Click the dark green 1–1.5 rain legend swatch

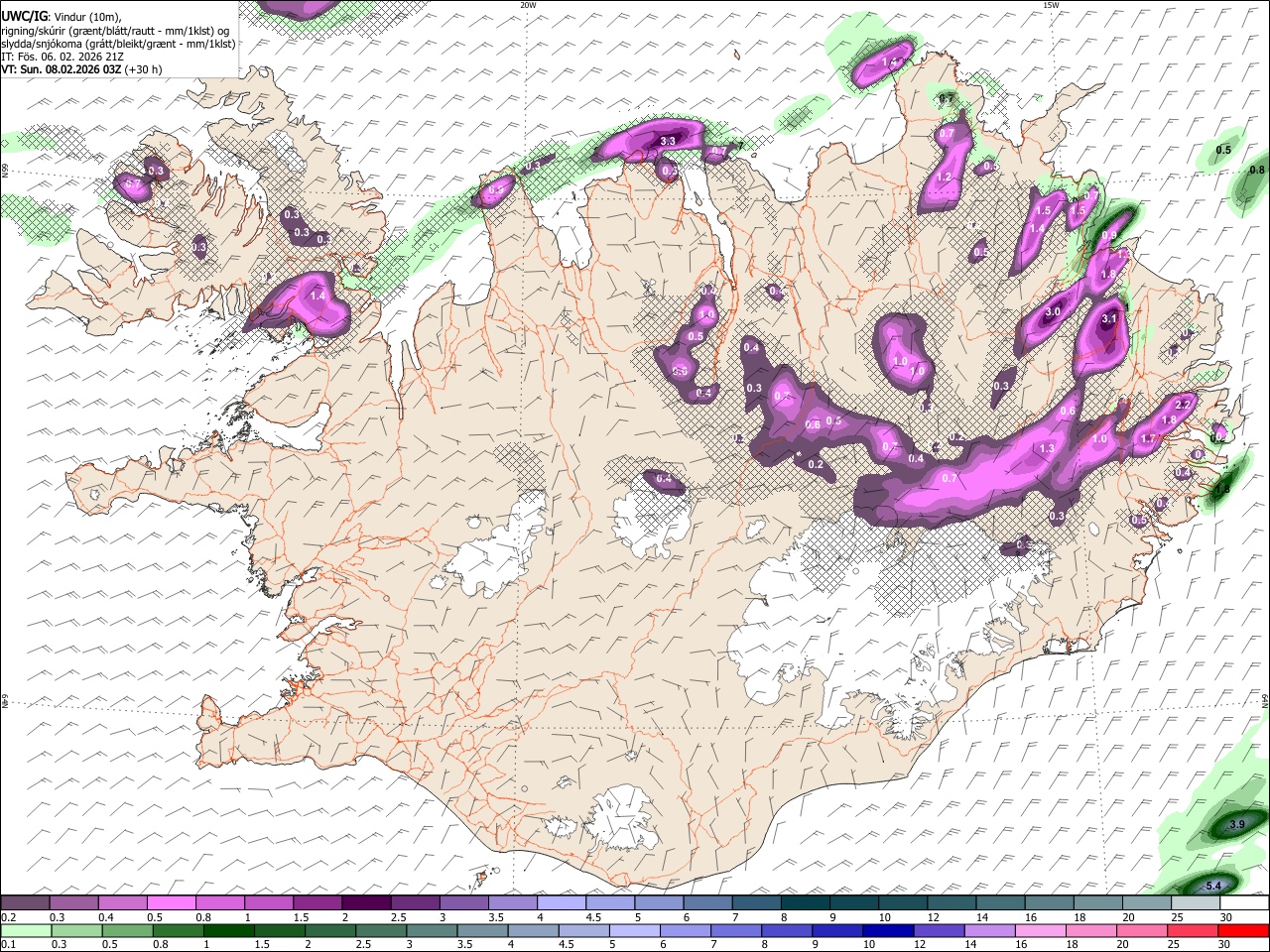[x=228, y=931]
